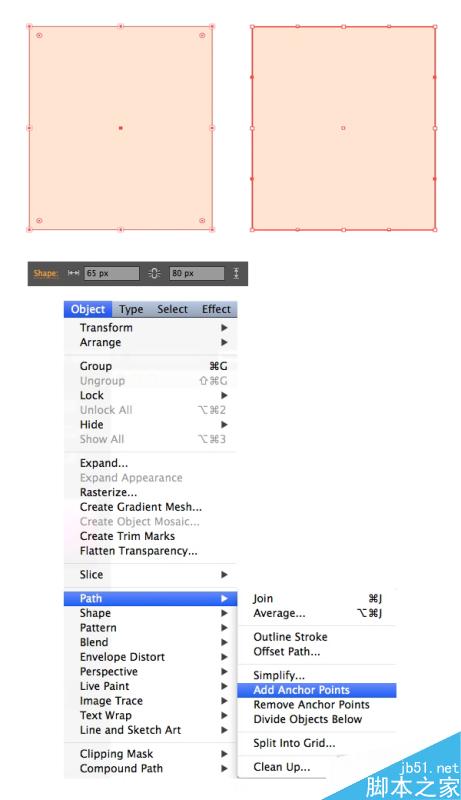
Task: Click the top-right anchor point of right rectangle
Action: [435, 27]
